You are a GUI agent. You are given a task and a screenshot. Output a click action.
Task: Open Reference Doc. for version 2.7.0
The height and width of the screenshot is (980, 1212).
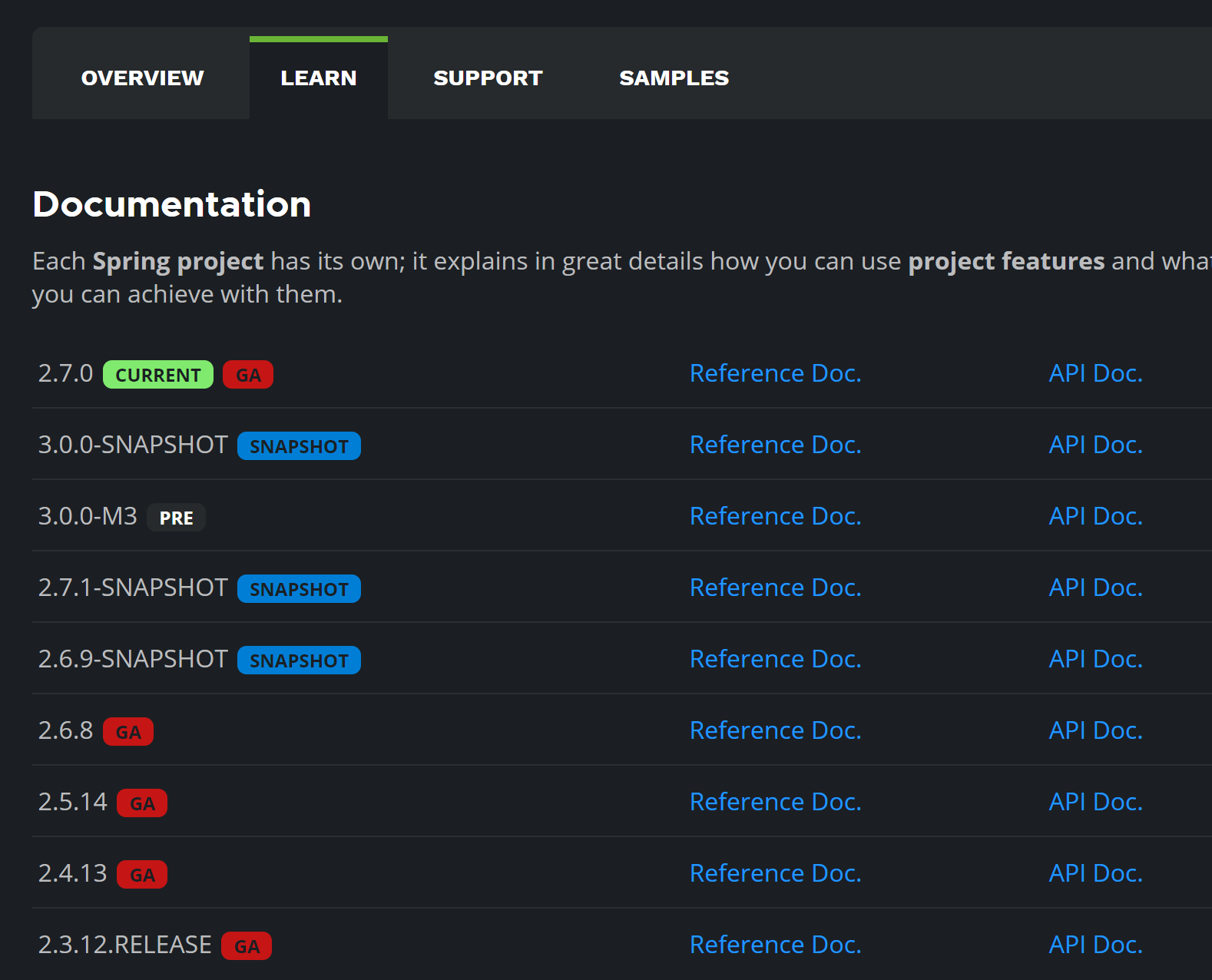pyautogui.click(x=775, y=373)
